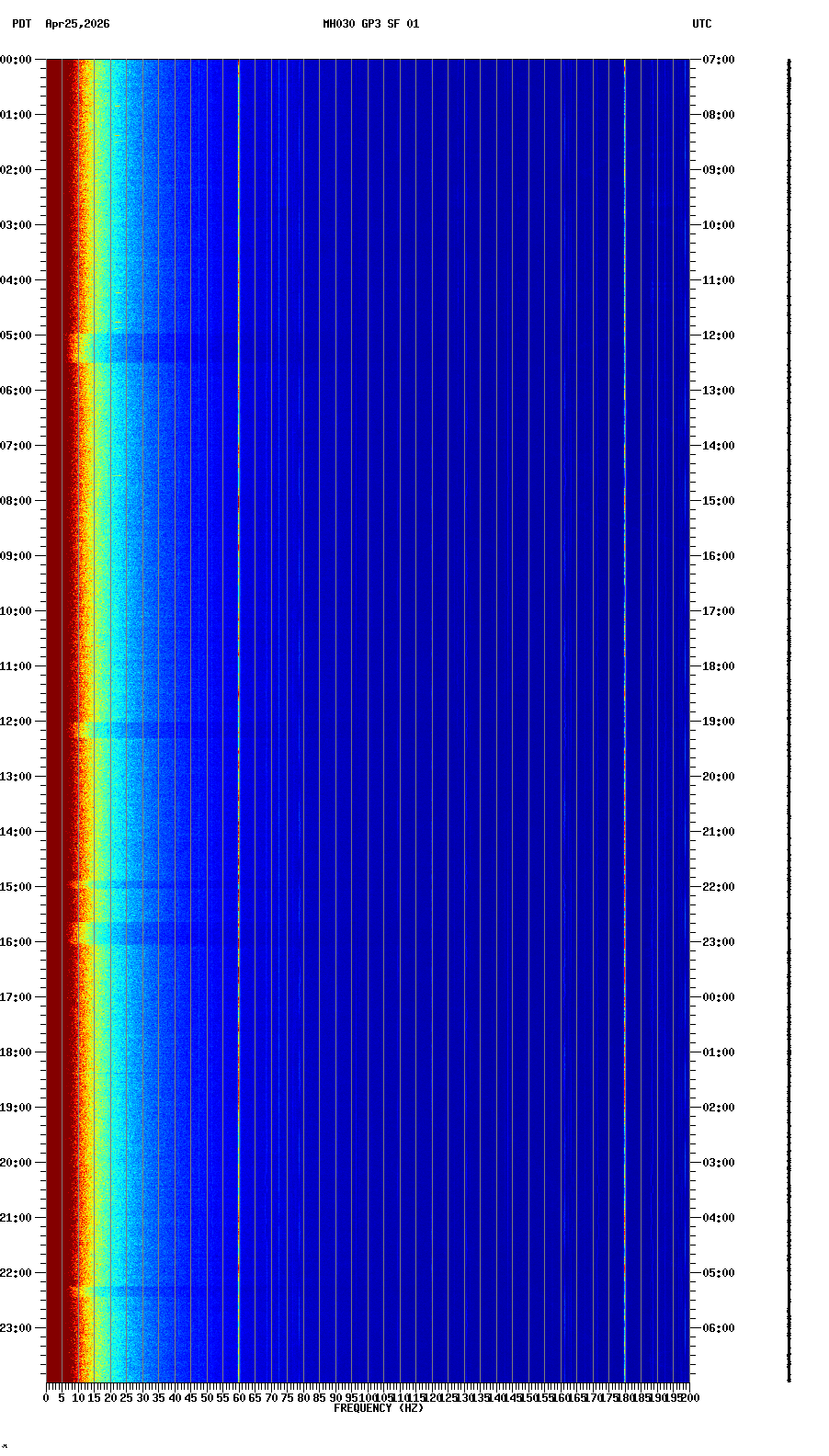Click the 05:00 UTC label on right axis

[719, 1273]
